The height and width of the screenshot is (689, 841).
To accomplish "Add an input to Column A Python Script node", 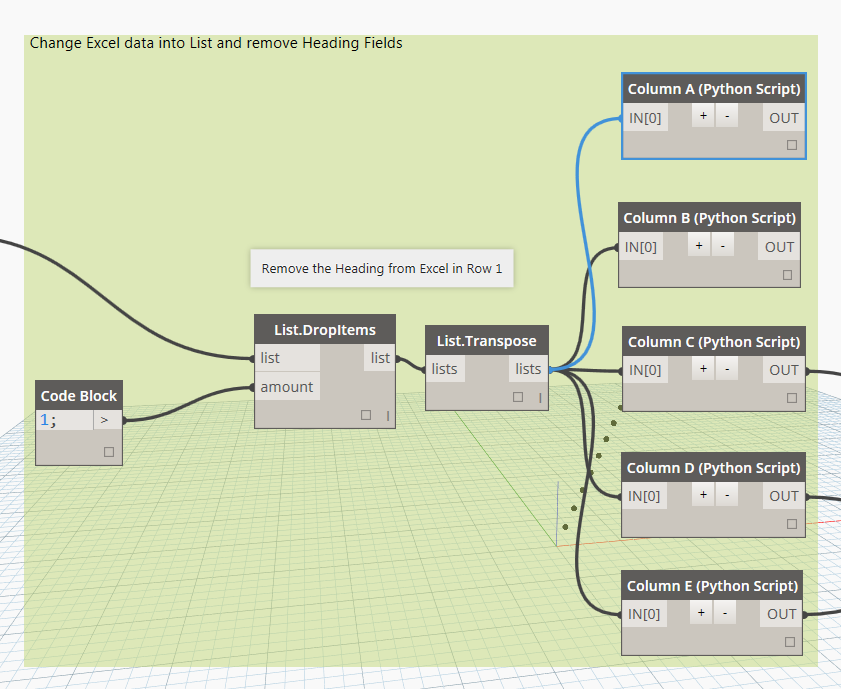I will tap(703, 115).
